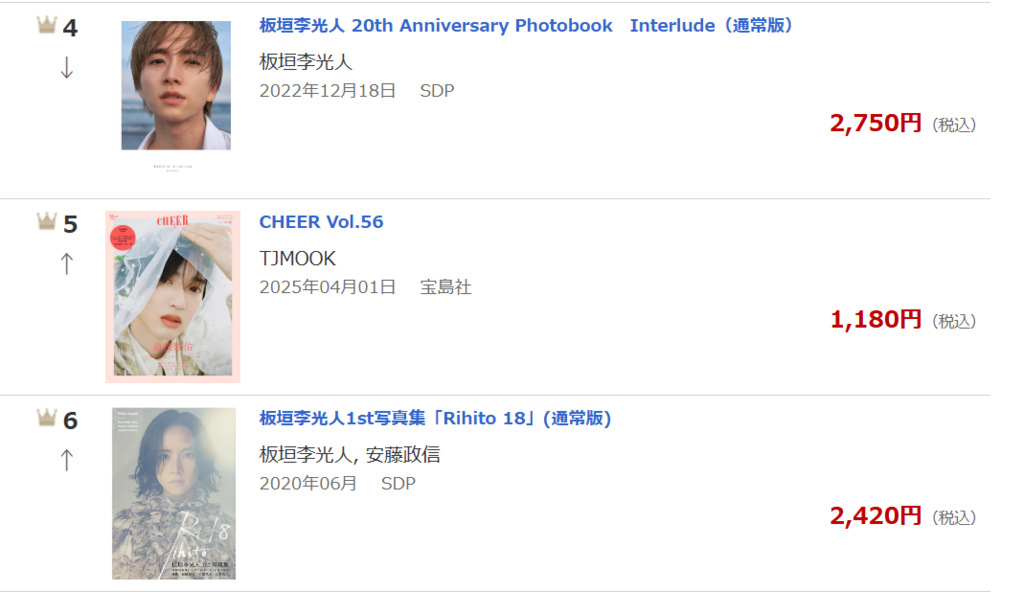1024x592 pixels.
Task: Click the 2,750円 price
Action: click(875, 123)
